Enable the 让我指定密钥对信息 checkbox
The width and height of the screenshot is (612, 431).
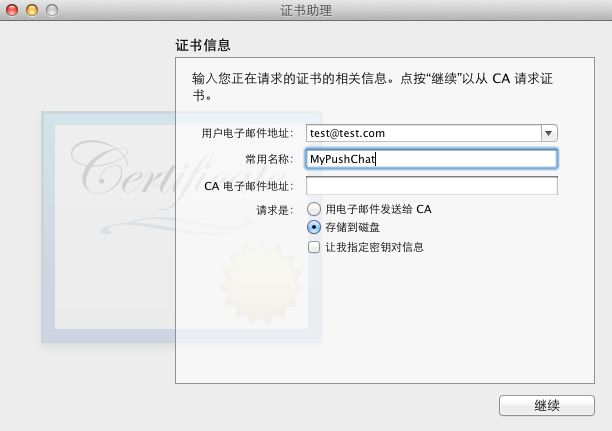[314, 247]
